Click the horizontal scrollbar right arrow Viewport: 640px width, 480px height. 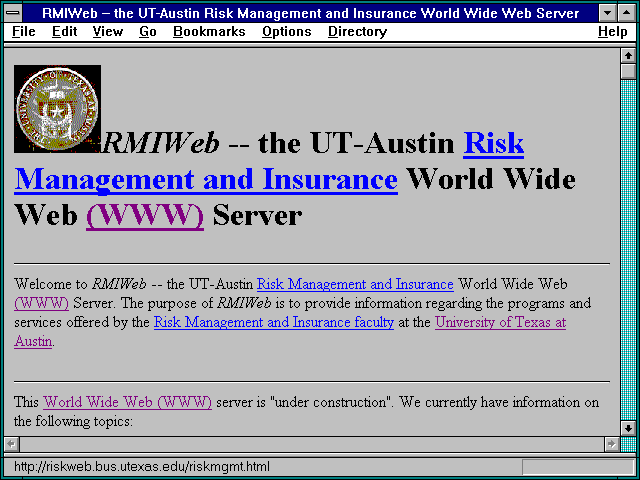(611, 444)
